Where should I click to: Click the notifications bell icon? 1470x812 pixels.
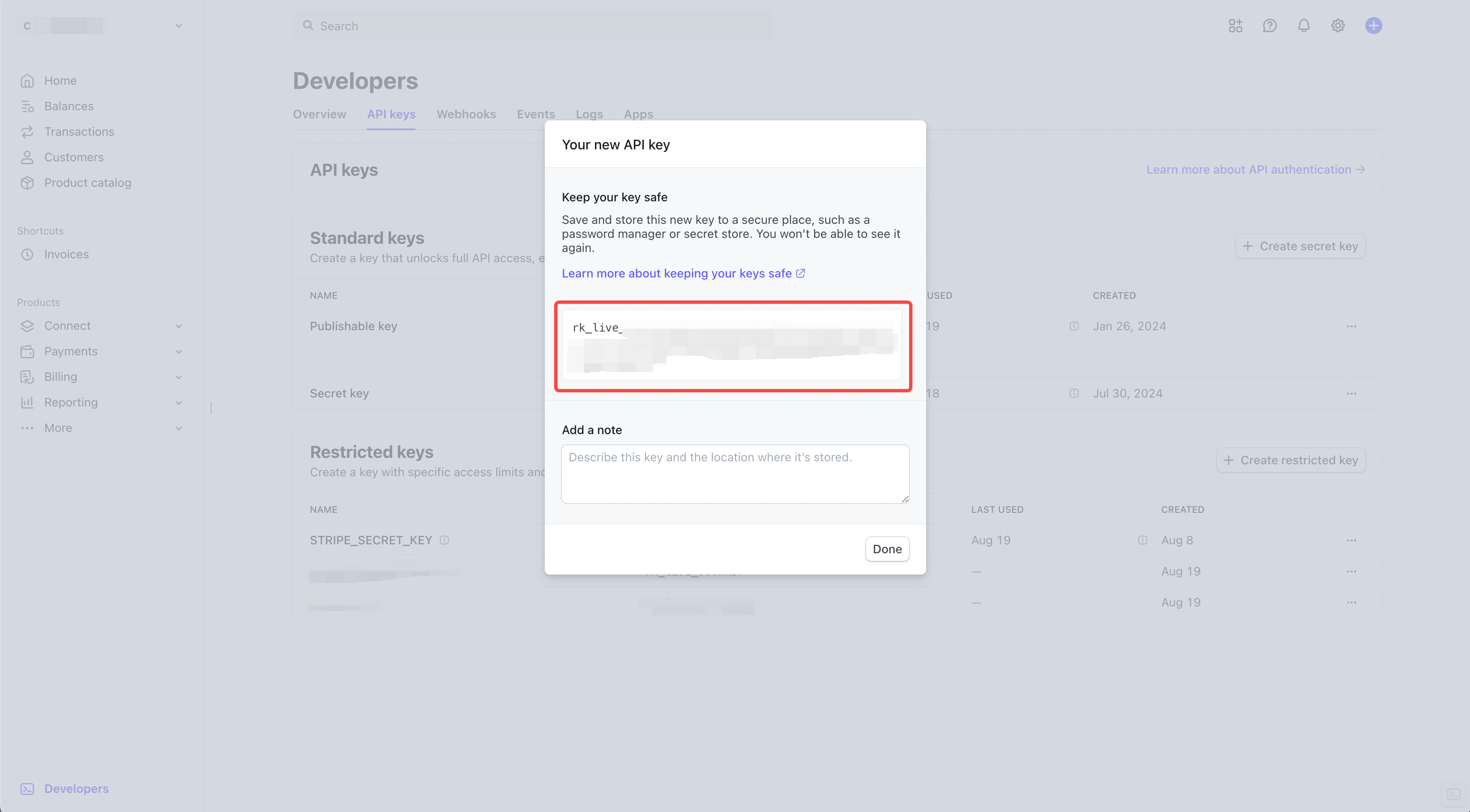(1304, 26)
